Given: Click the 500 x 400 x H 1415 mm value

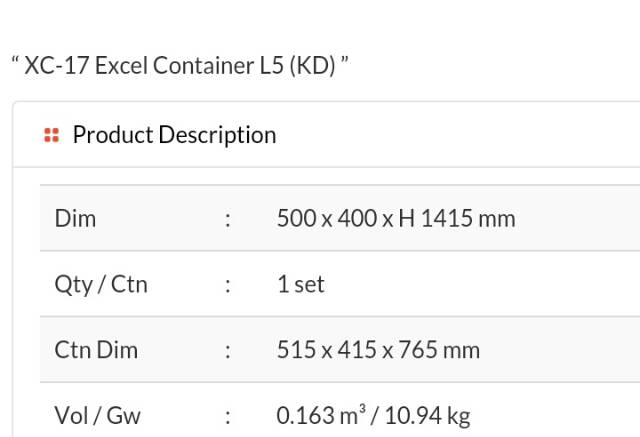Looking at the screenshot, I should (396, 218).
